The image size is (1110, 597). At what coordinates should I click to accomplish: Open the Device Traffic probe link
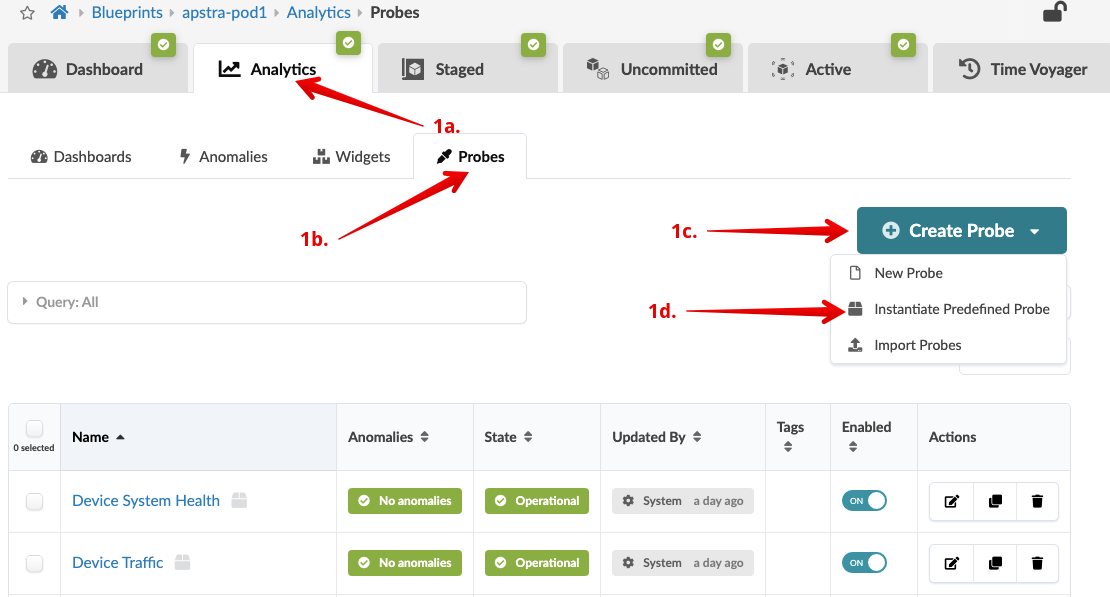click(x=117, y=562)
